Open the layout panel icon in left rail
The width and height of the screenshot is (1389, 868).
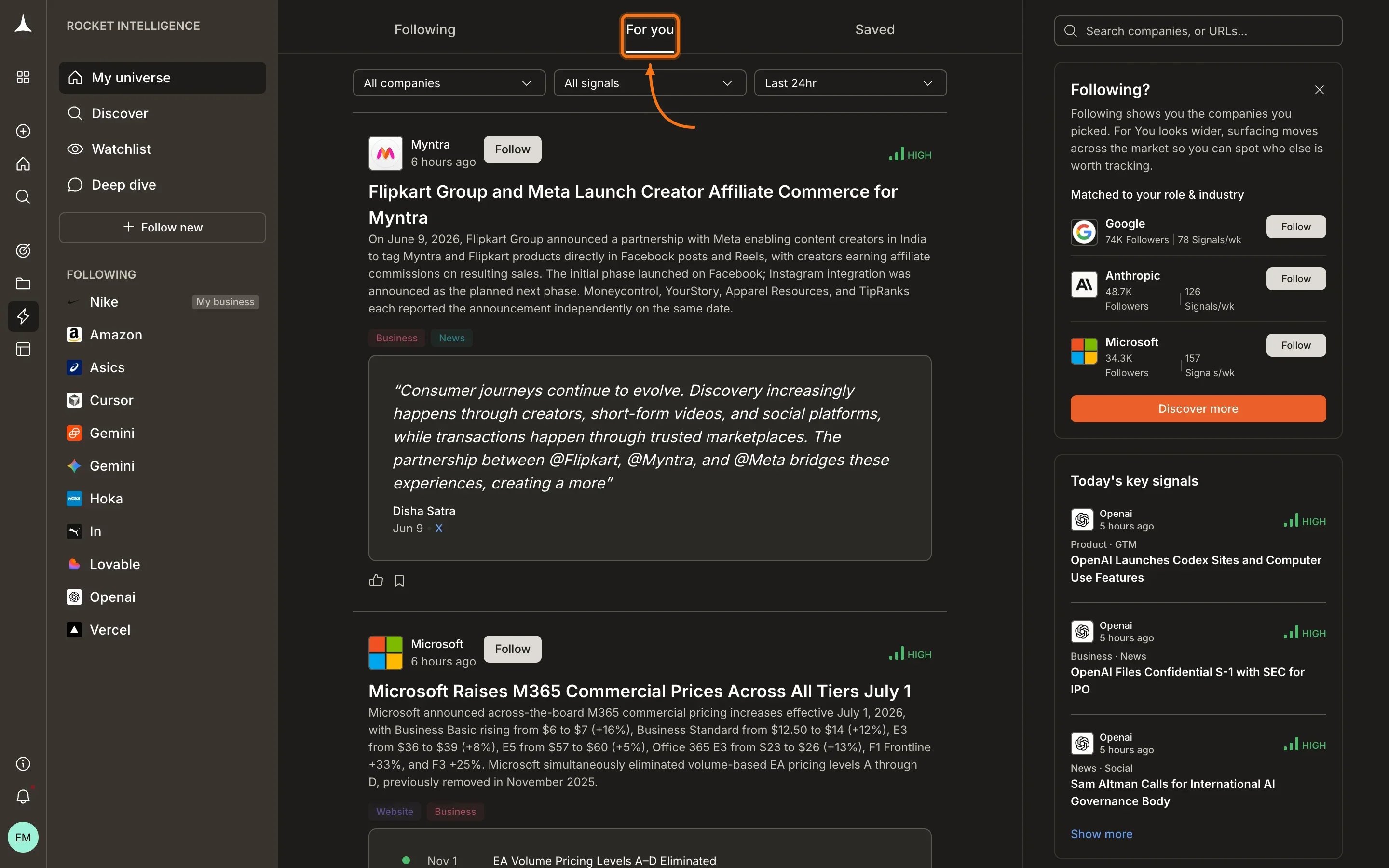point(23,349)
